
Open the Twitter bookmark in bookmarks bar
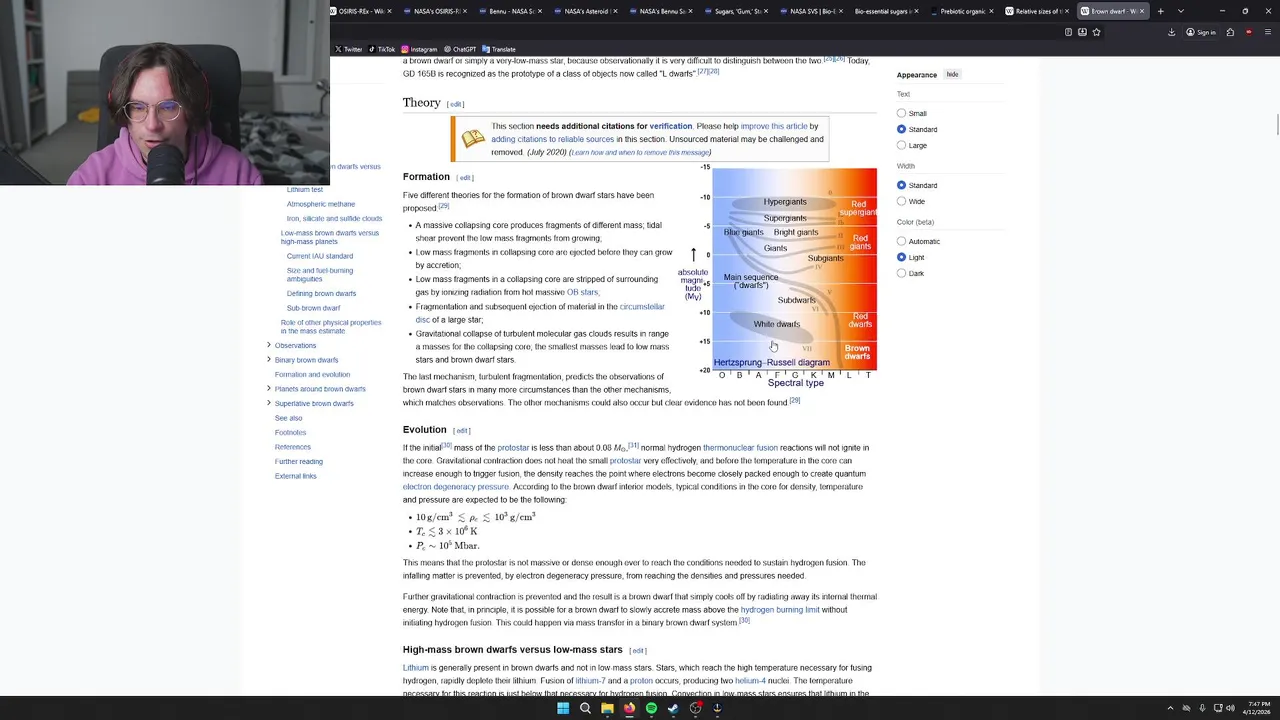coord(348,49)
